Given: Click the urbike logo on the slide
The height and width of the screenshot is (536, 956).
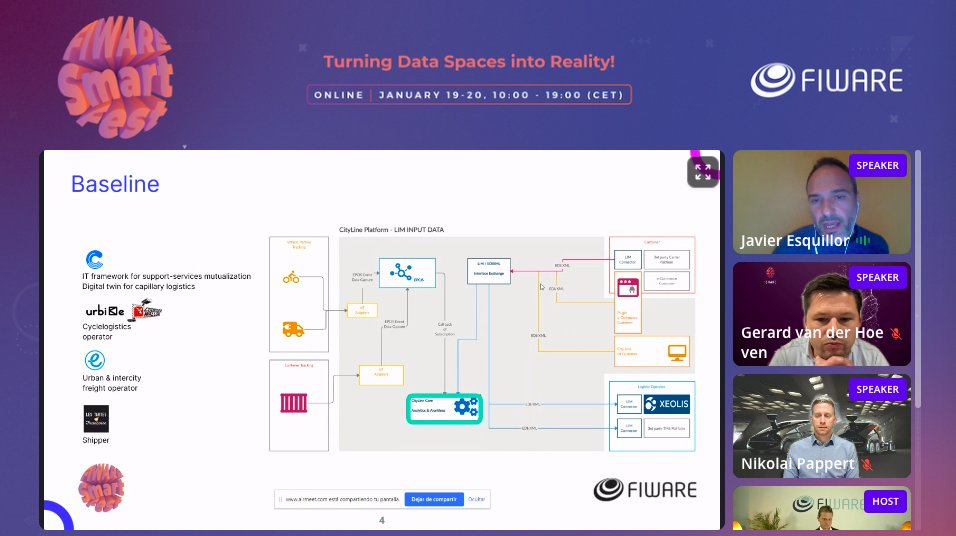Looking at the screenshot, I should (105, 311).
